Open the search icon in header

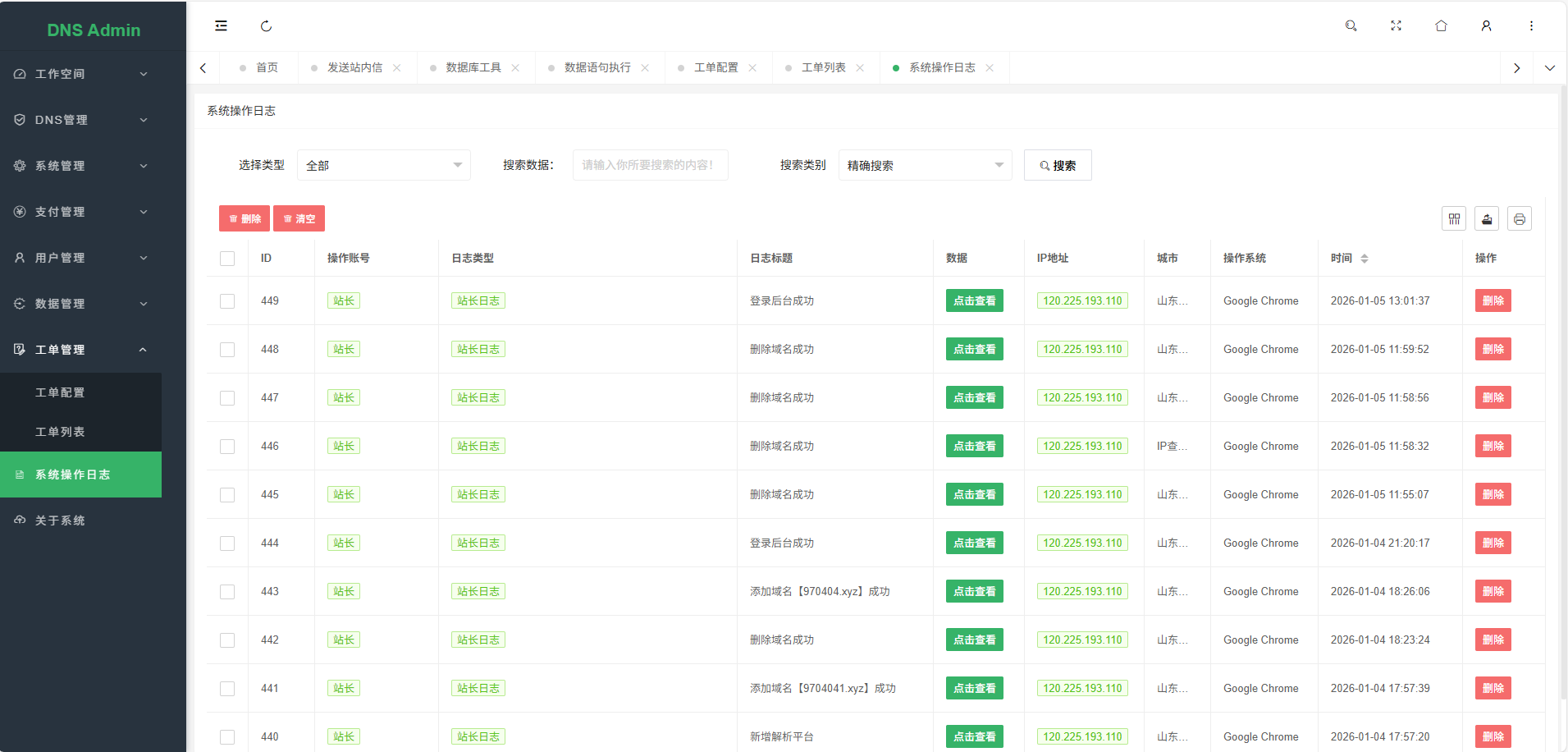tap(1351, 26)
